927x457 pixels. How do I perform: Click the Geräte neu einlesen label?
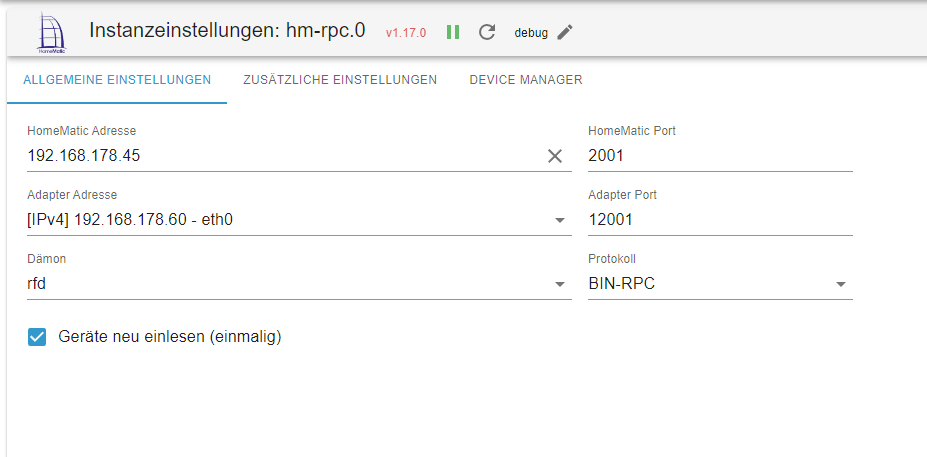(170, 337)
